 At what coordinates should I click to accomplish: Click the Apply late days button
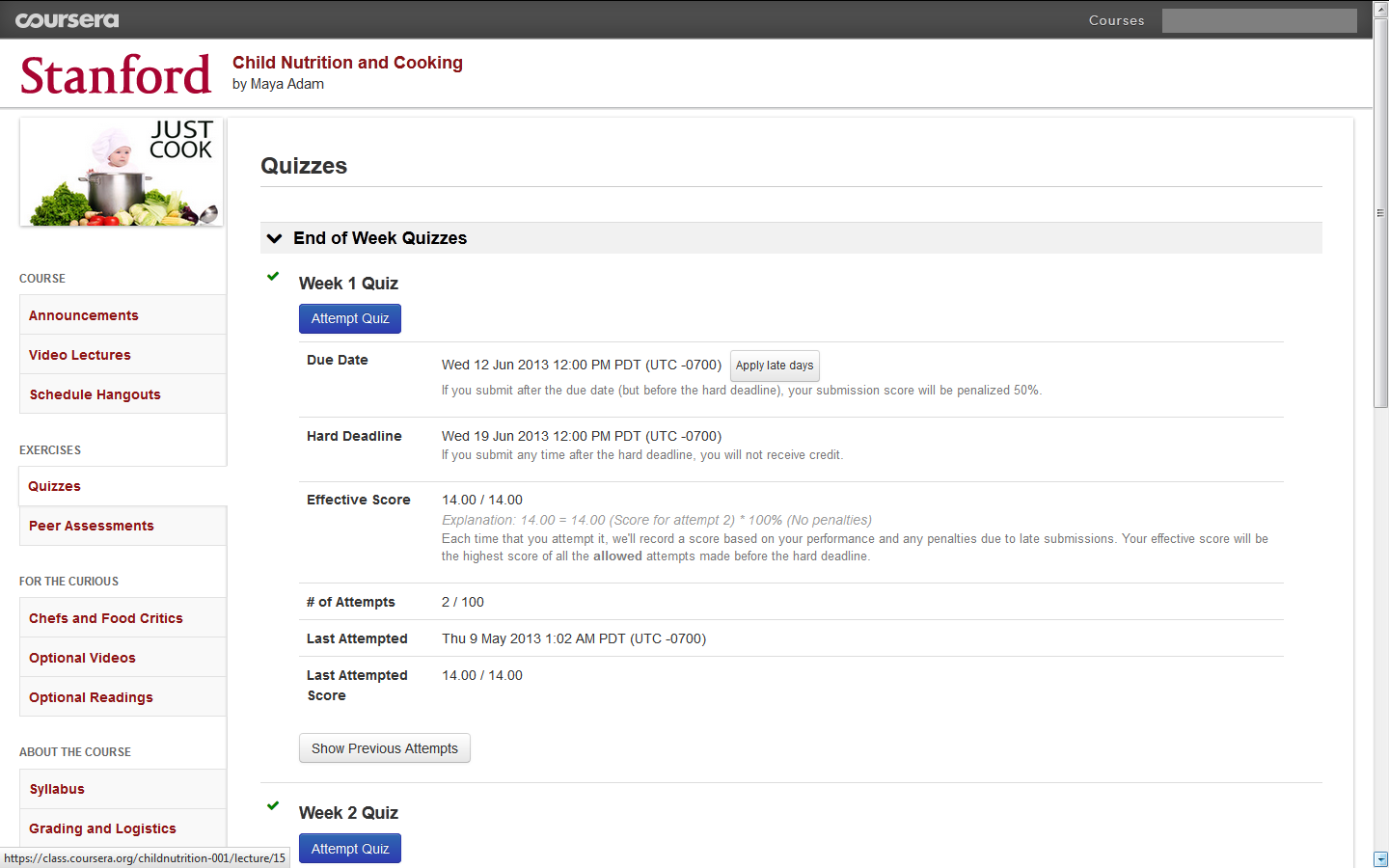pyautogui.click(x=775, y=366)
